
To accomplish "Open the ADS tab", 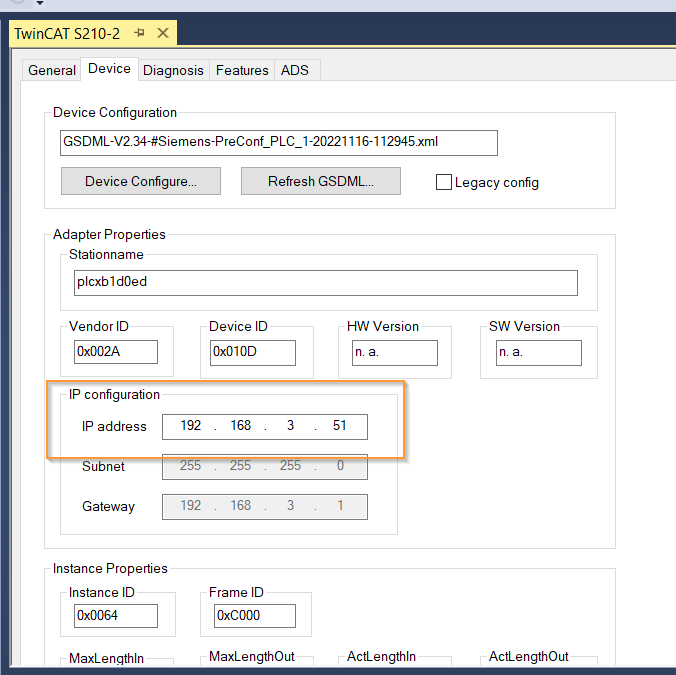I will (x=295, y=70).
